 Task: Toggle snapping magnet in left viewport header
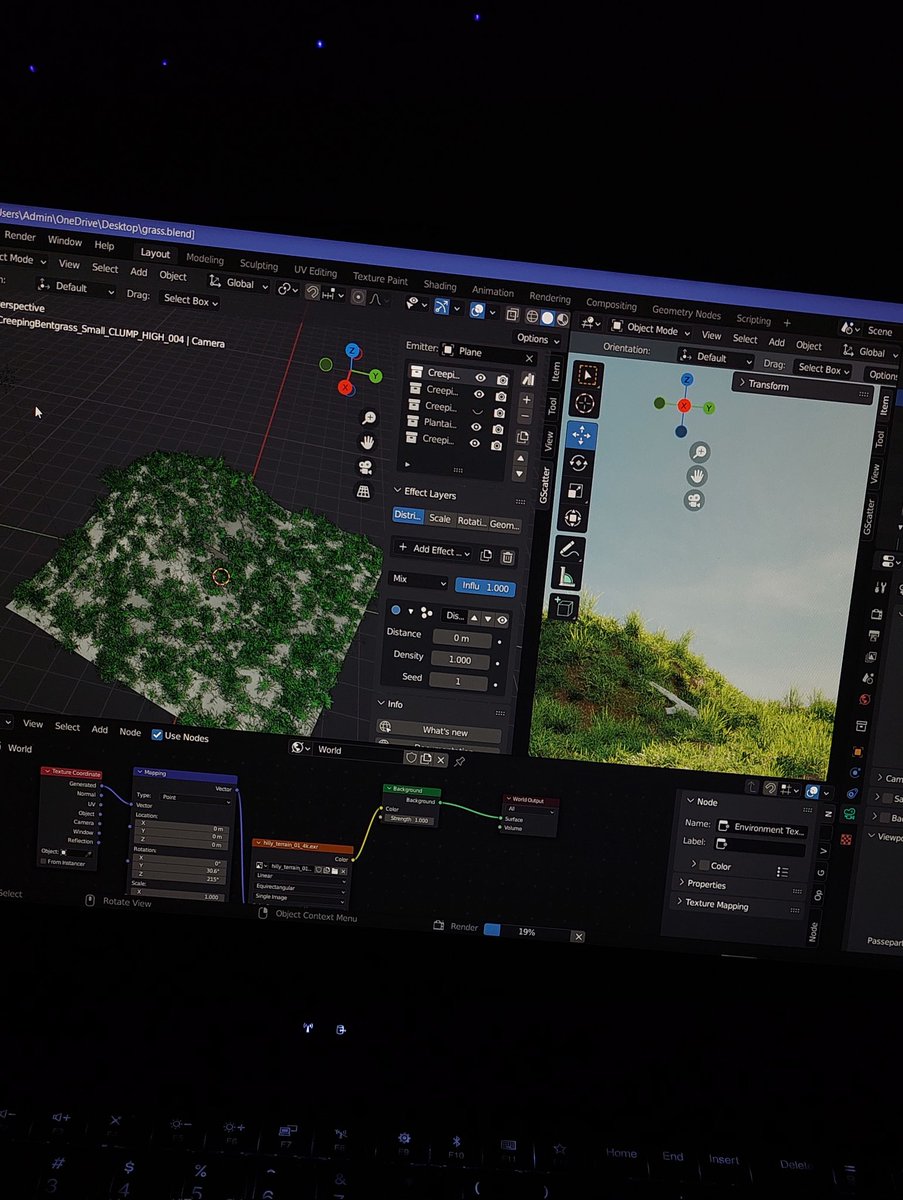point(312,292)
